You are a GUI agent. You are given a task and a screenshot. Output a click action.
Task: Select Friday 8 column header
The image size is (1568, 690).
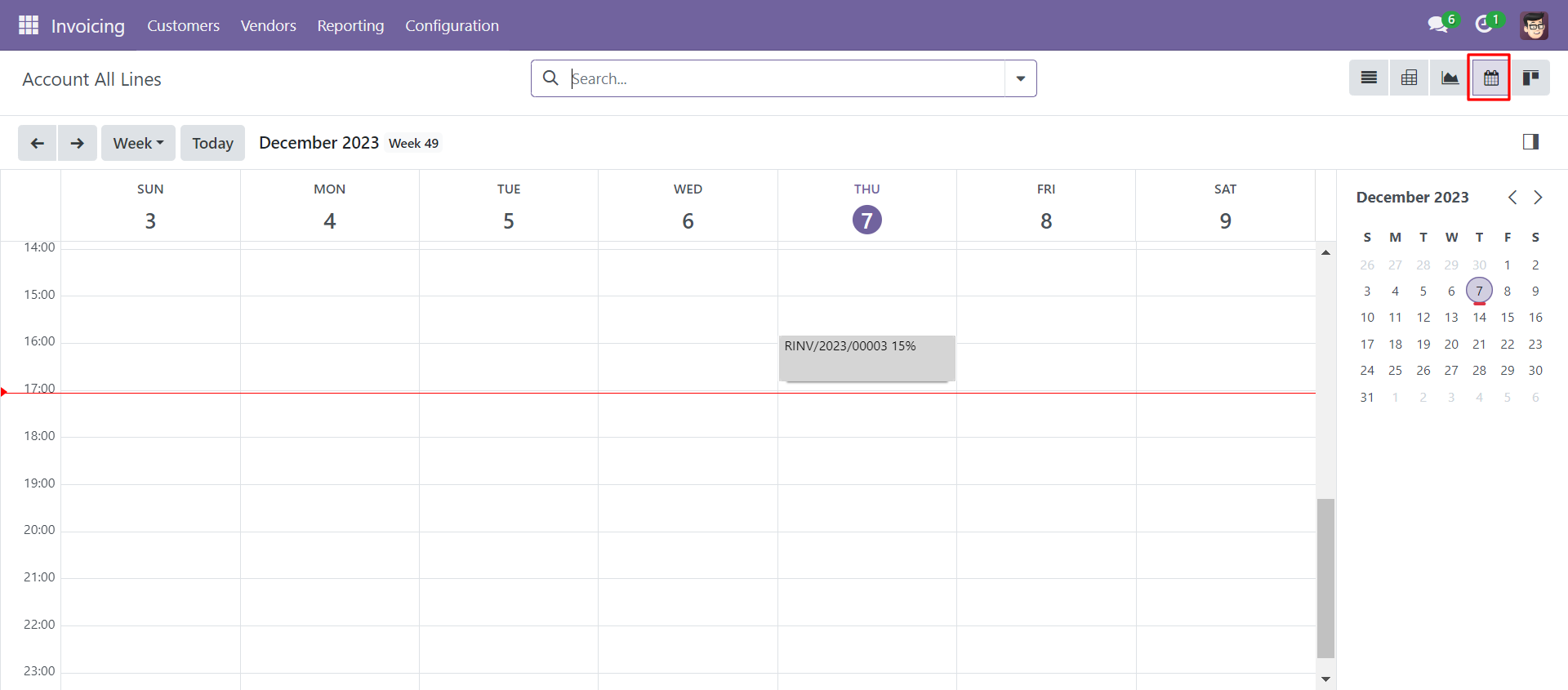[x=1046, y=207]
